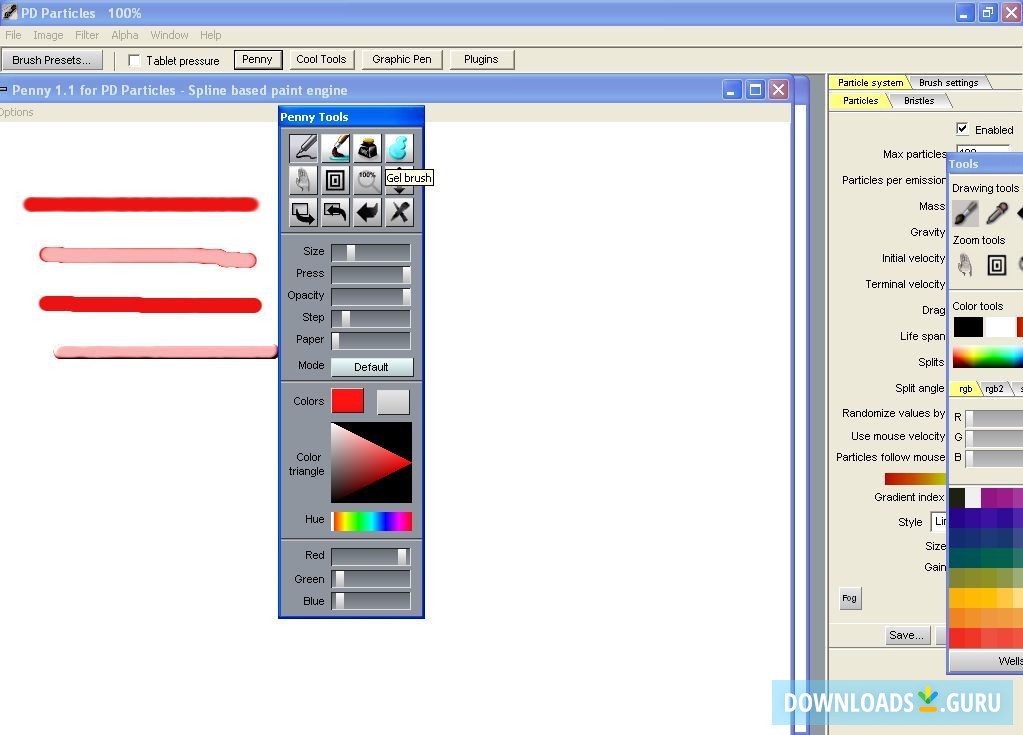This screenshot has width=1023, height=735.
Task: Click the white swatch under Color tools
Action: 1000,327
